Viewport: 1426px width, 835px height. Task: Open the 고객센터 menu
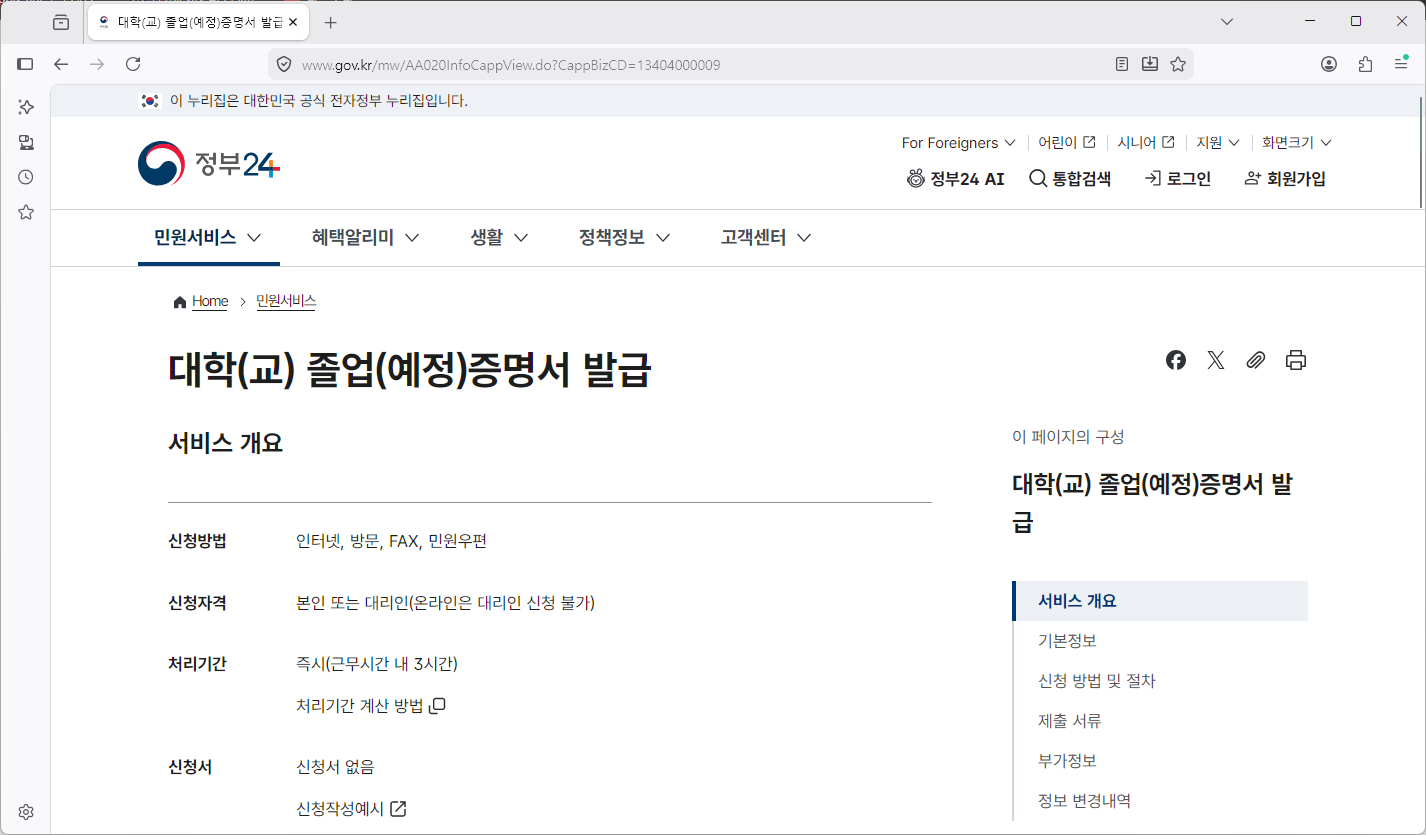tap(766, 238)
